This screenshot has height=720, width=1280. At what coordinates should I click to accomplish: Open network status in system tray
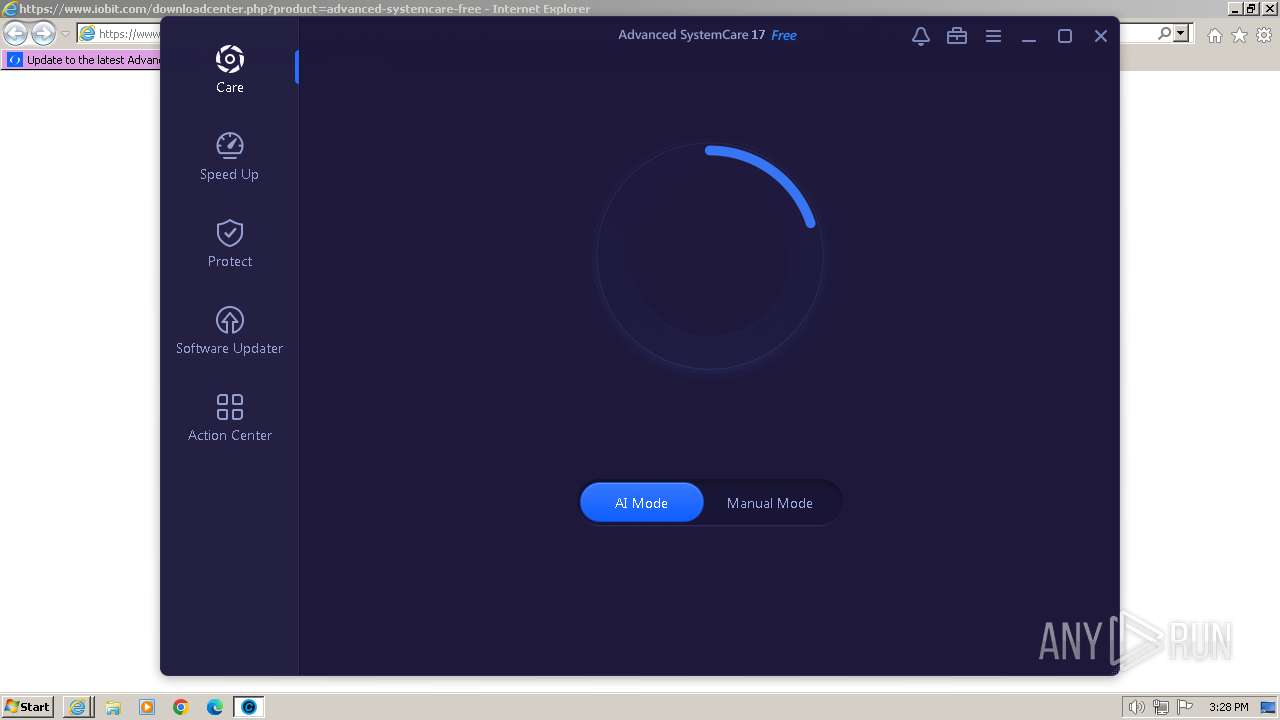coord(1162,707)
